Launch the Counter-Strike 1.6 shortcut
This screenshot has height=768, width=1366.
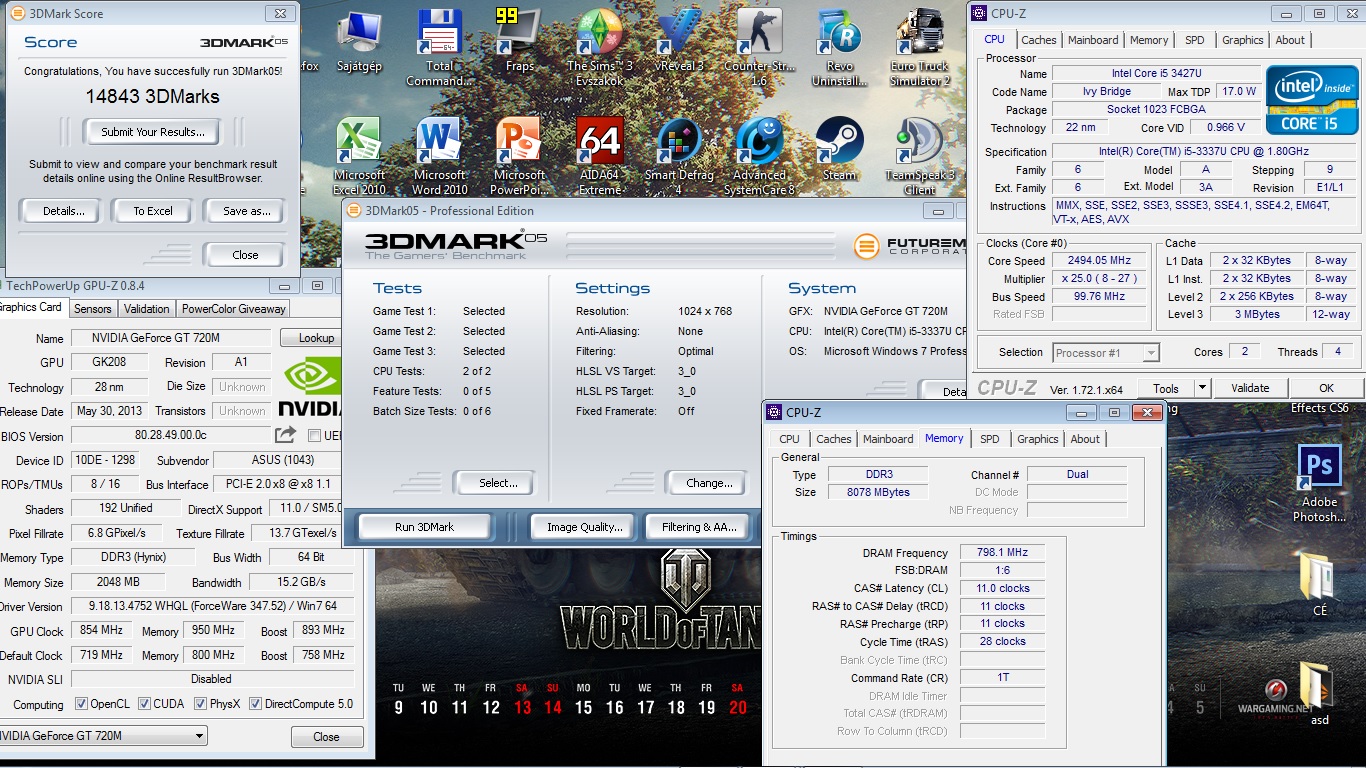point(759,45)
